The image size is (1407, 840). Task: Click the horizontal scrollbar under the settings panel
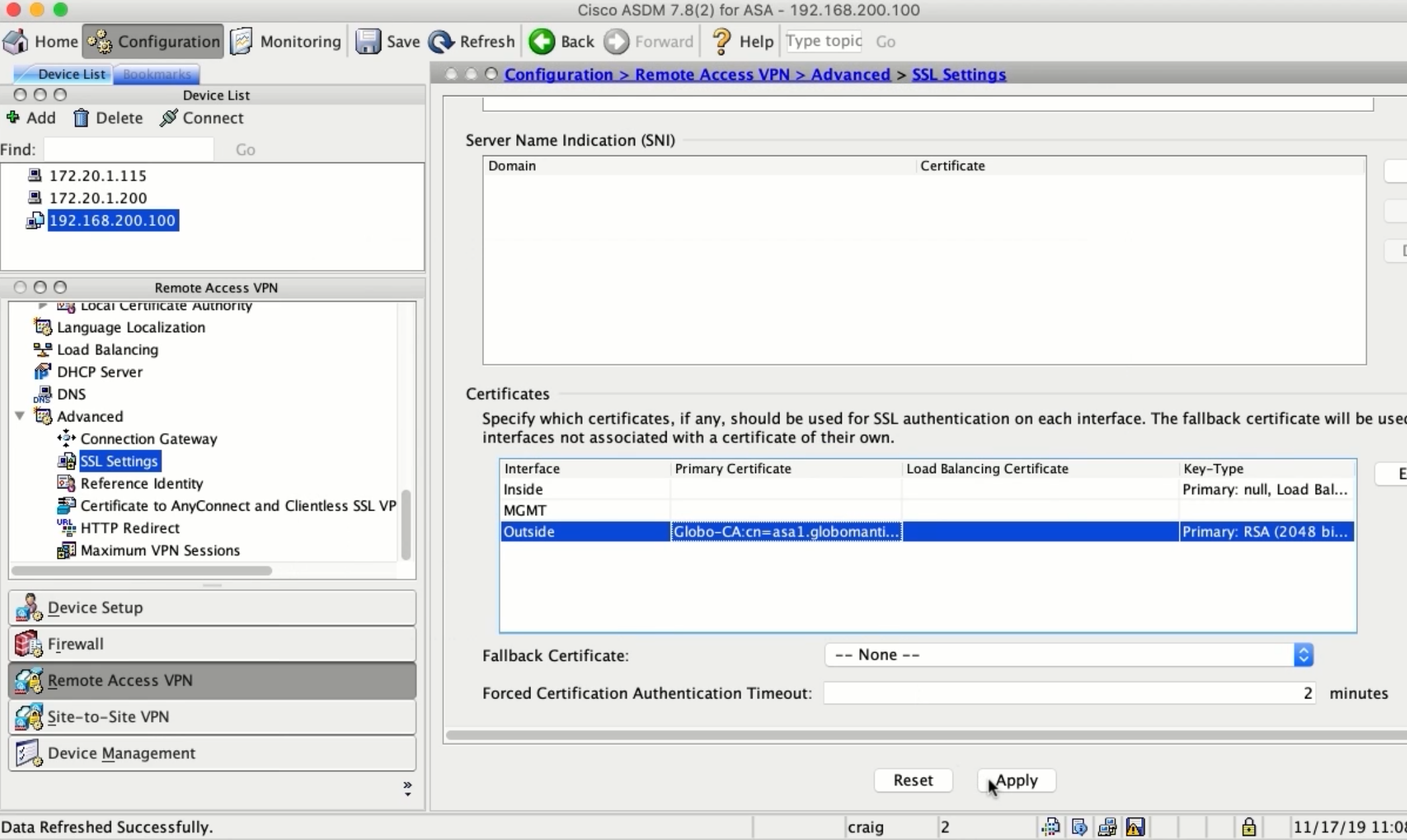pyautogui.click(x=926, y=735)
